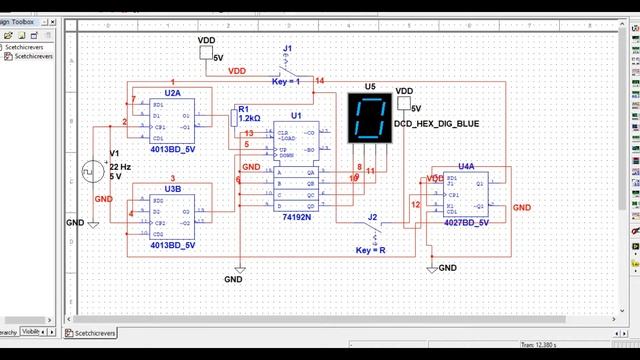This screenshot has height=360, width=640.
Task: Select the GND symbol below U4A
Action: pos(432,270)
